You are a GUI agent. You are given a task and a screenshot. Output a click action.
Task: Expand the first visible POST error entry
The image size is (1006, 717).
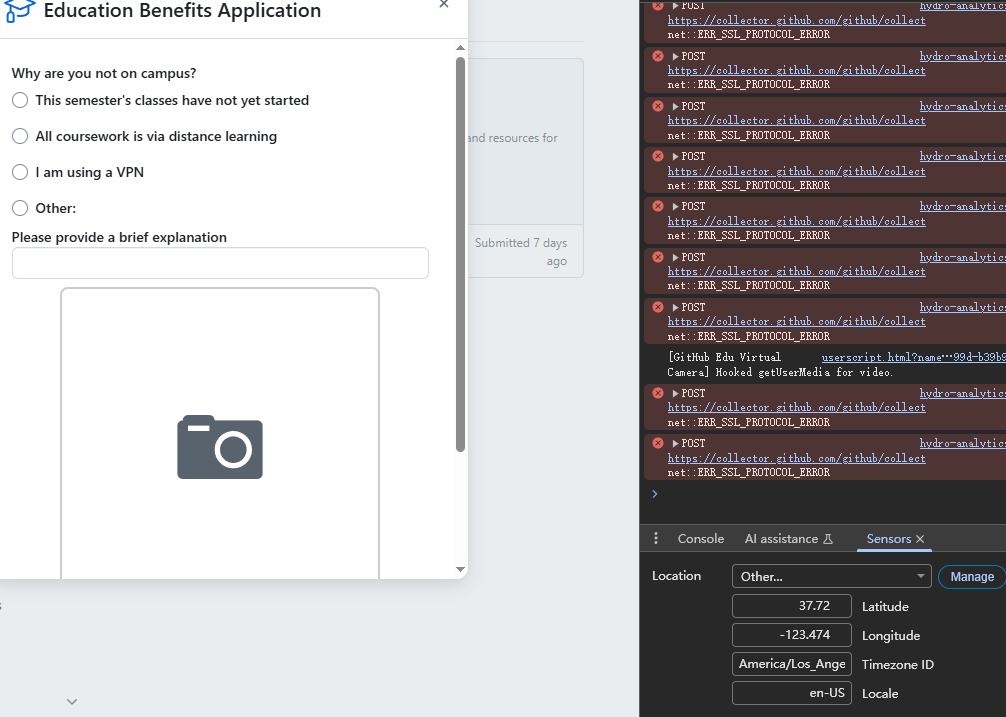[675, 6]
